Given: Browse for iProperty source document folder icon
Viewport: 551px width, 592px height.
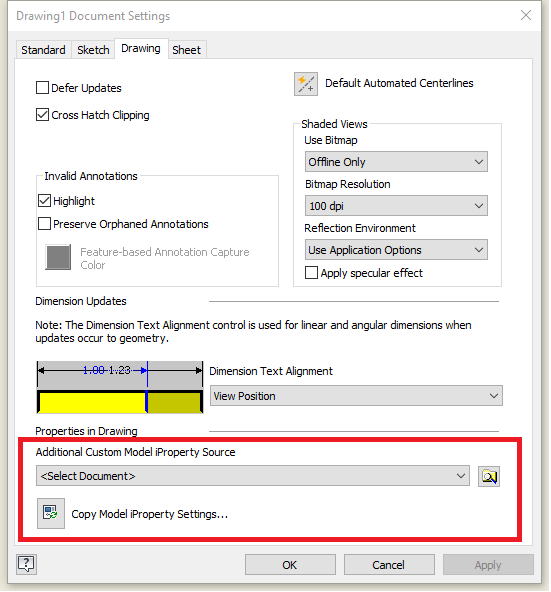Looking at the screenshot, I should click(489, 476).
